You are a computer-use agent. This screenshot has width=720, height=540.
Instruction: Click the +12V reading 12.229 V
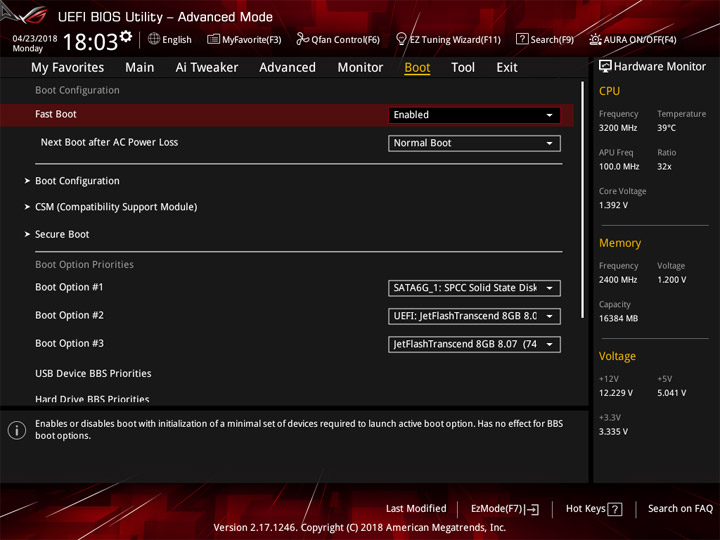click(615, 393)
